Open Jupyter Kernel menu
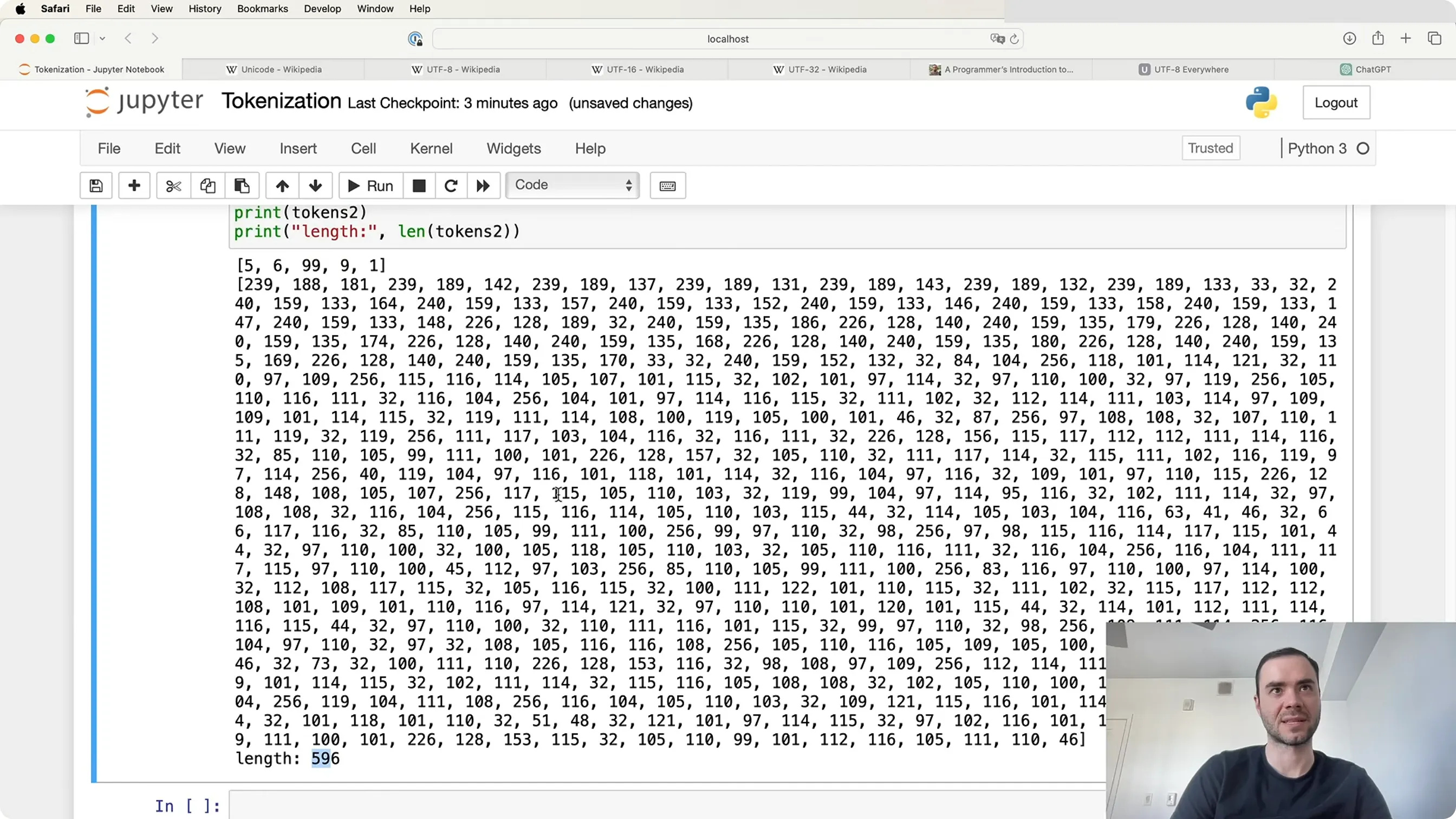Viewport: 1456px width, 819px height. tap(431, 148)
